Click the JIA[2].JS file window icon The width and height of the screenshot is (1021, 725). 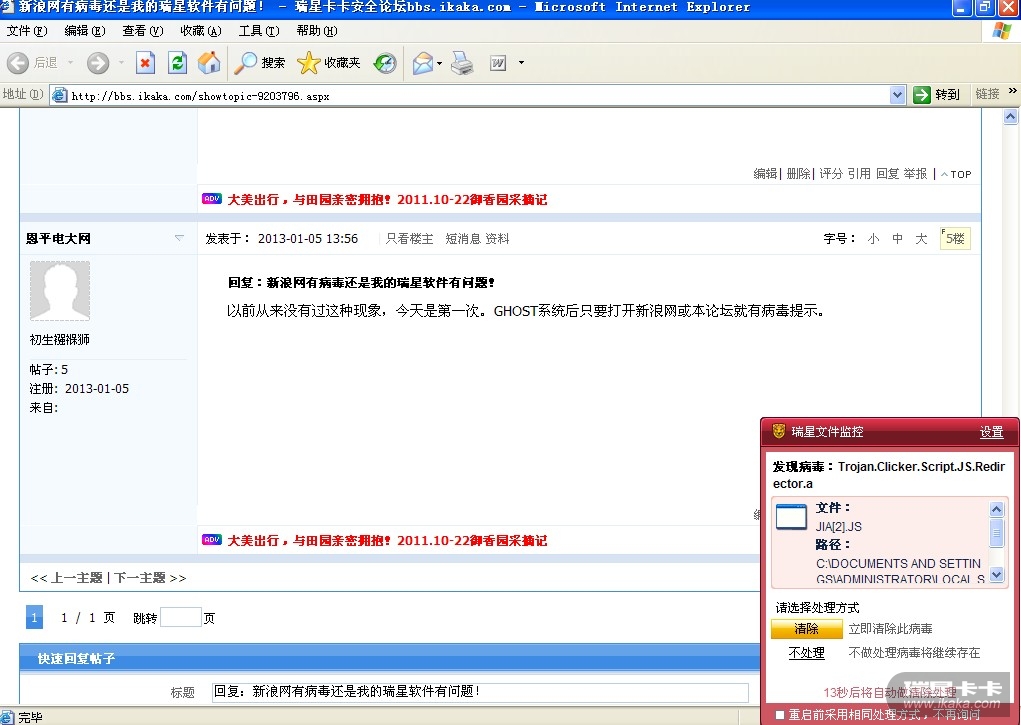(791, 518)
